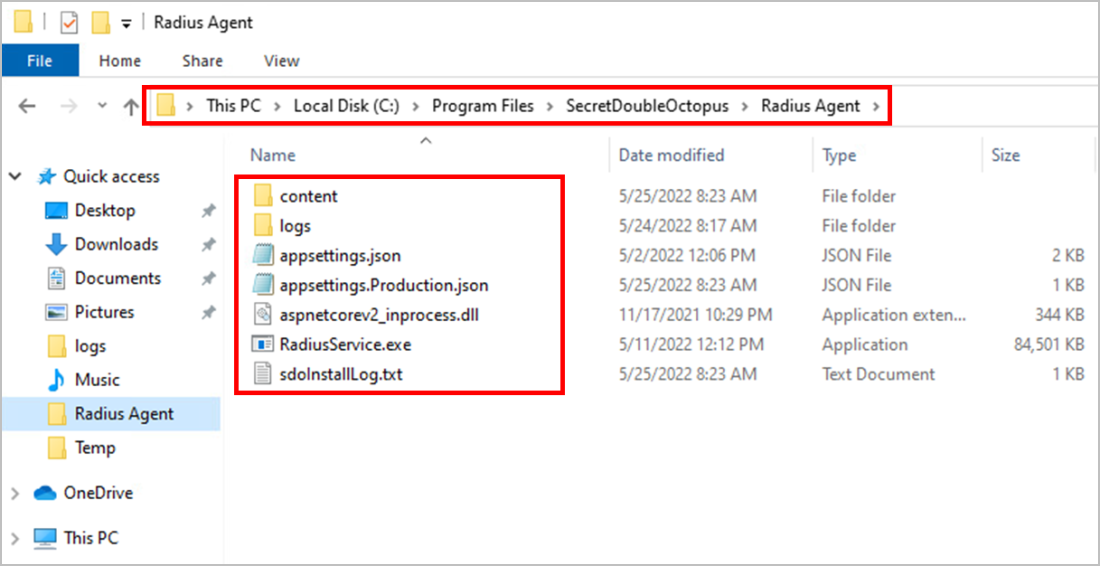Click the Music note icon in sidebar
1100x566 pixels.
[56, 380]
